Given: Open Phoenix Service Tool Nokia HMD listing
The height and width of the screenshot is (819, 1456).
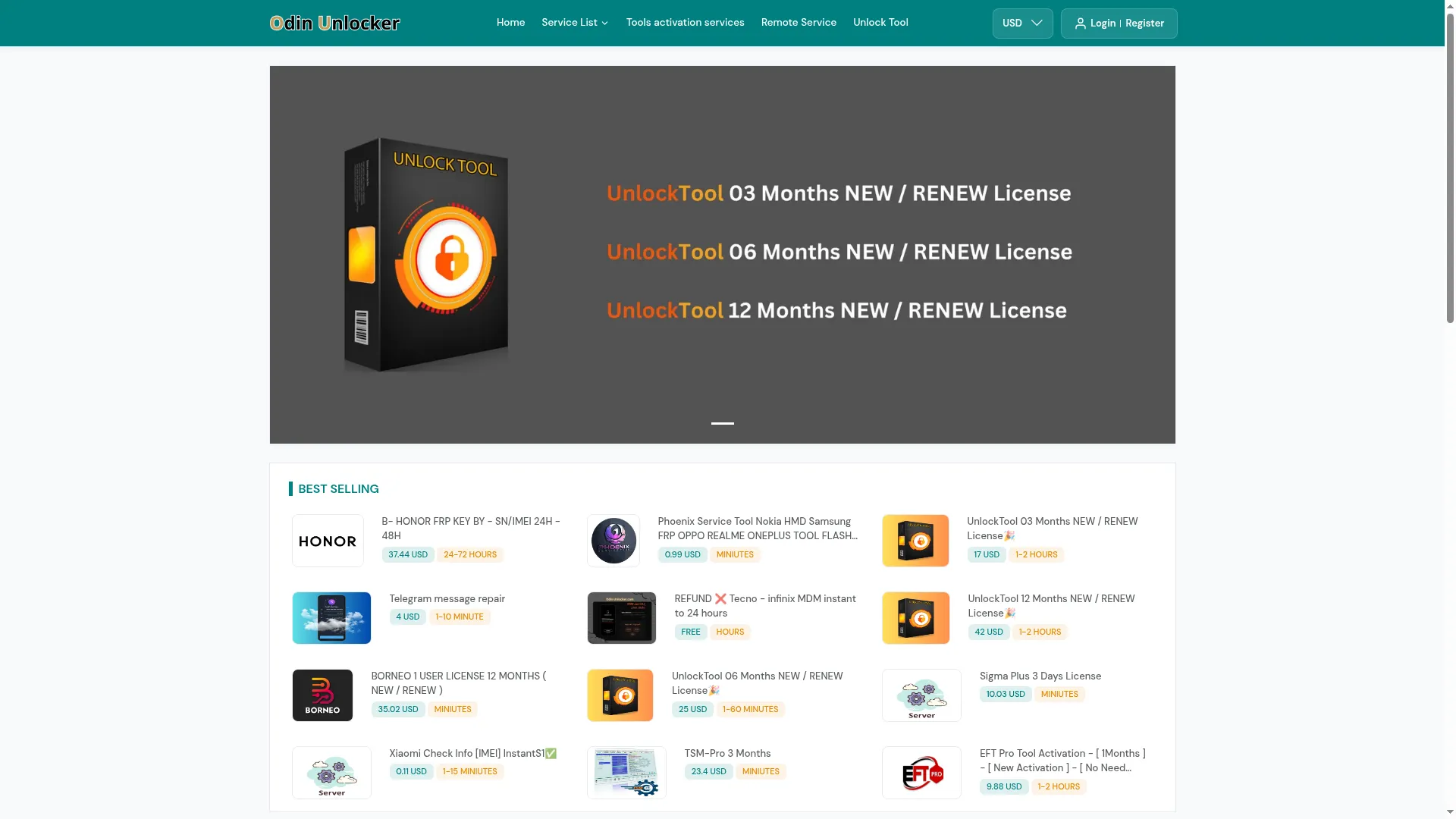Looking at the screenshot, I should [x=758, y=529].
